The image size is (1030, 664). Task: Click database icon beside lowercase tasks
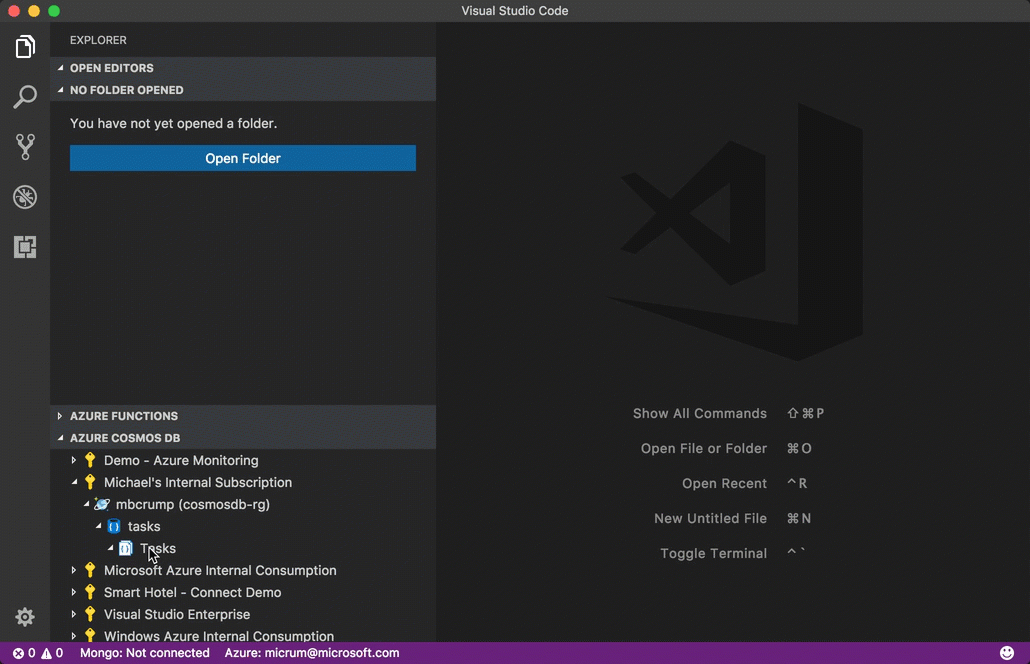114,526
